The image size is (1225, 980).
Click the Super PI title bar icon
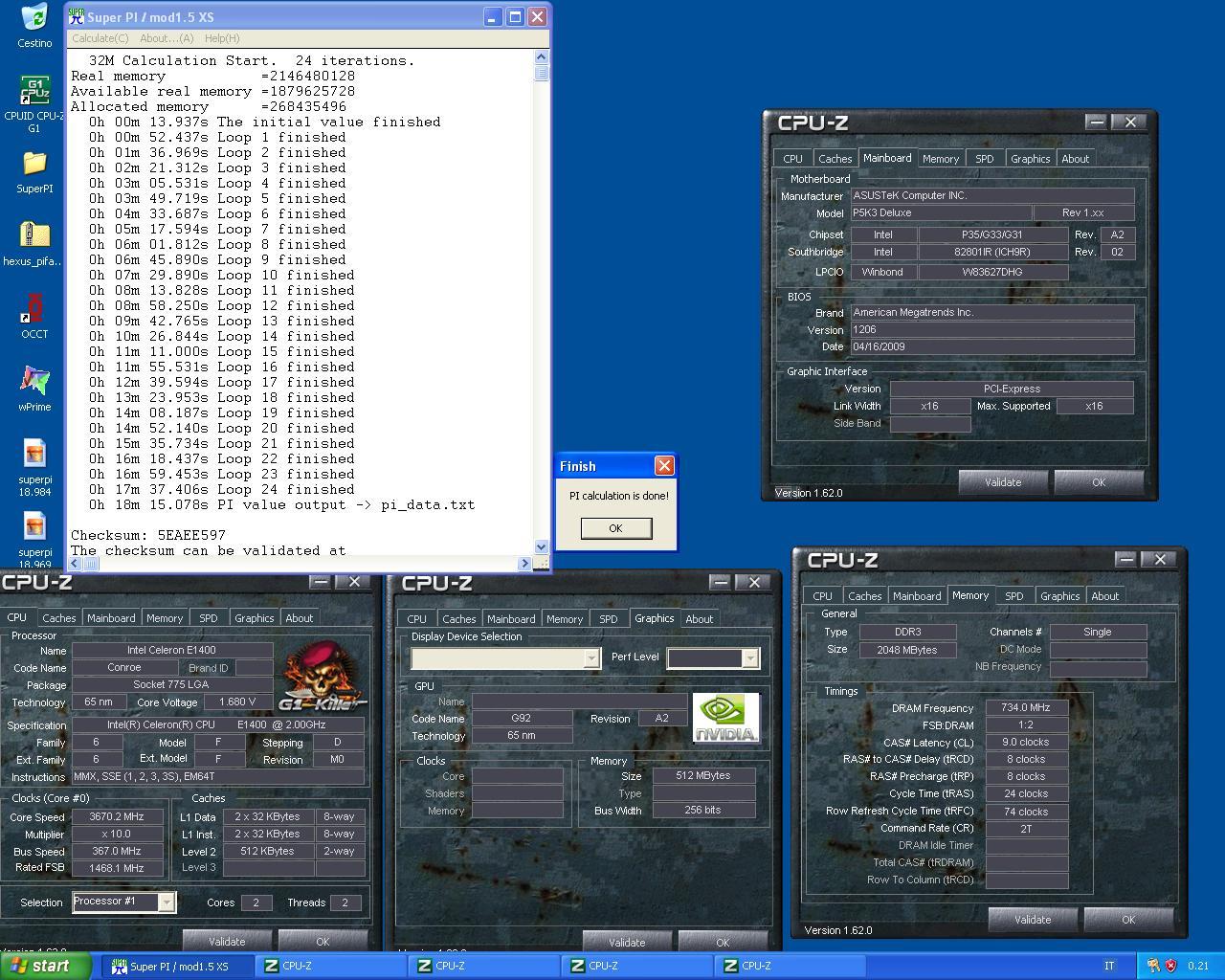tap(77, 16)
